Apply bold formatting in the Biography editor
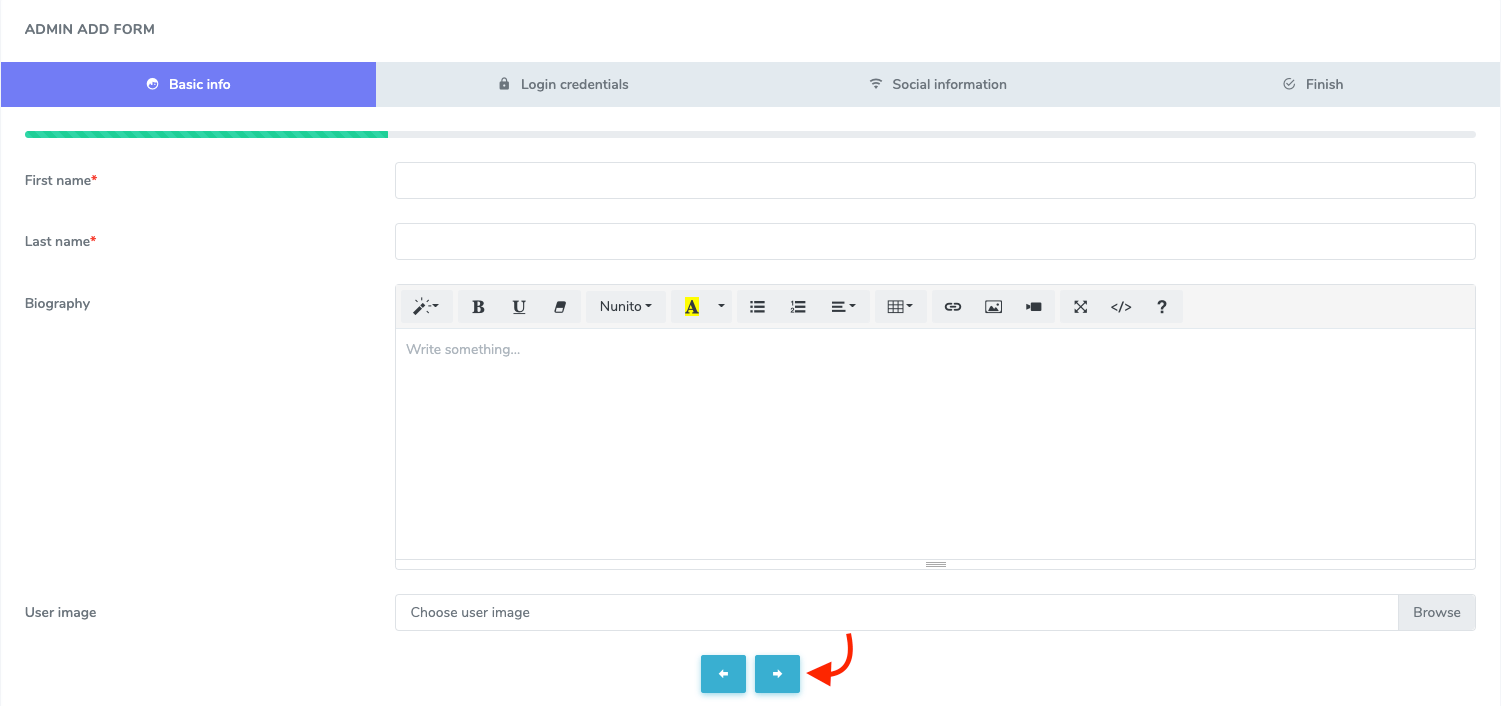The image size is (1501, 706). pyautogui.click(x=477, y=306)
